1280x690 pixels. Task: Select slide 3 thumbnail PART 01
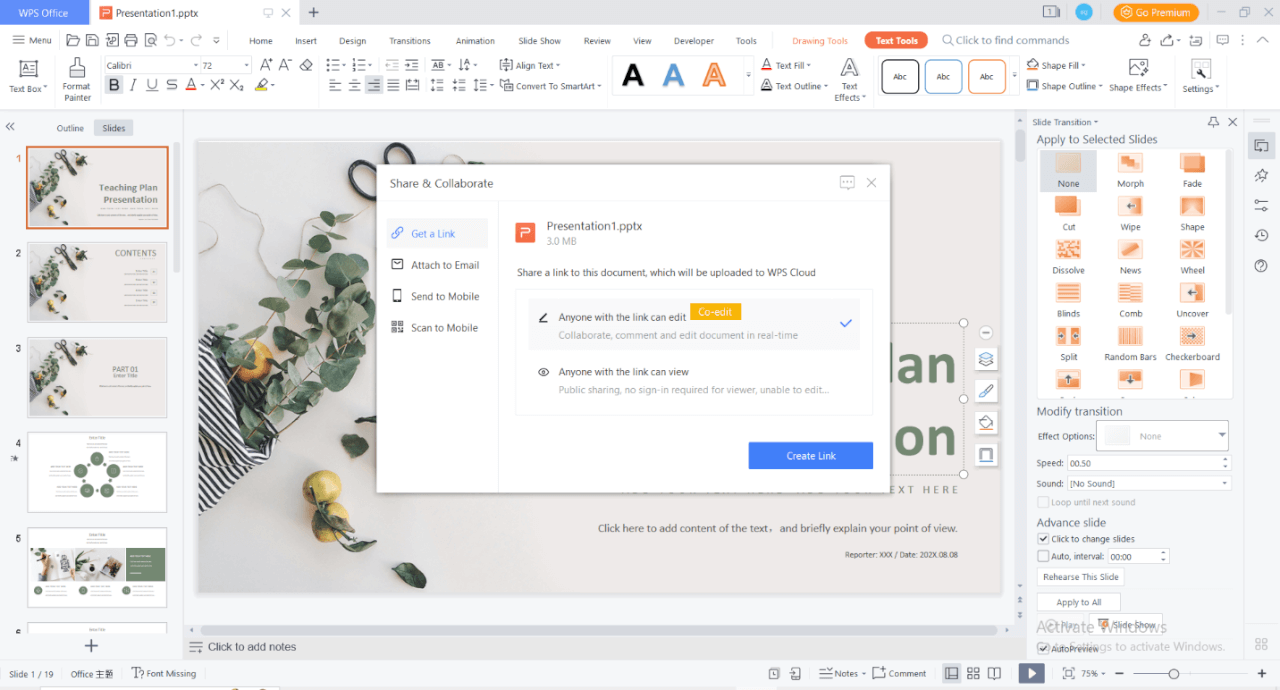coord(97,377)
